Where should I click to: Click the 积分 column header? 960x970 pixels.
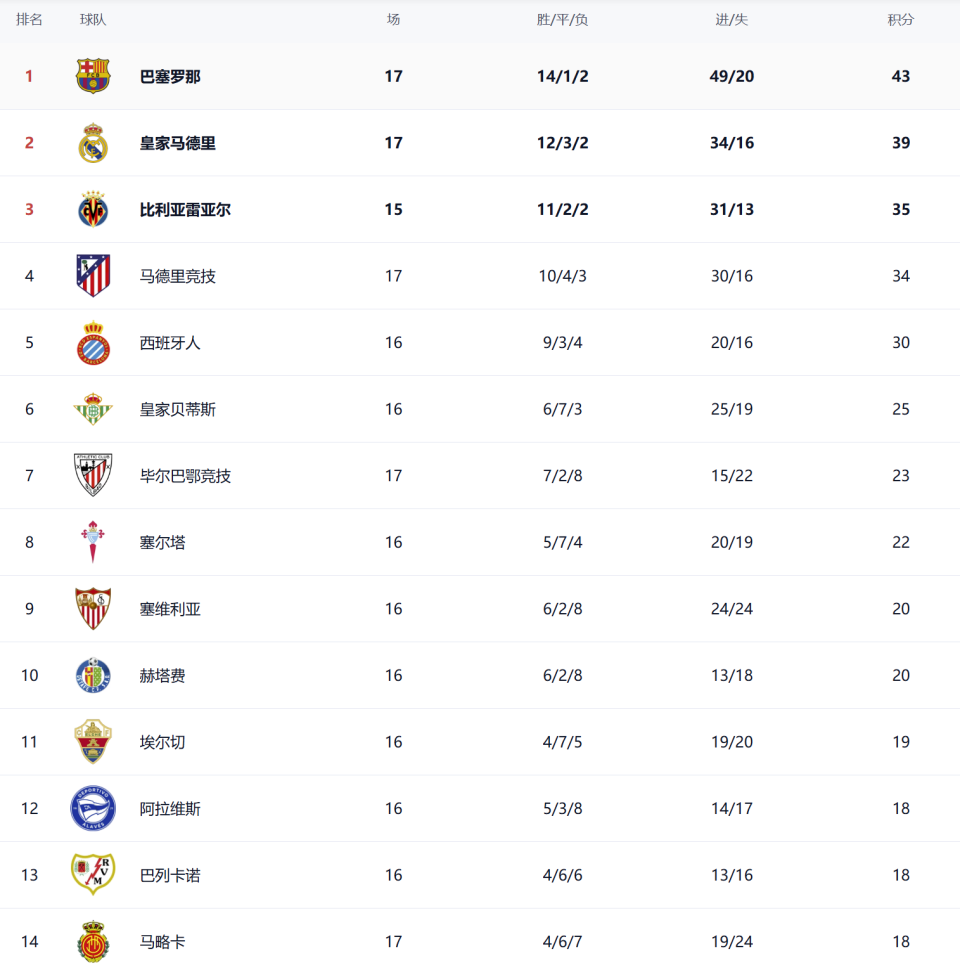tap(901, 20)
